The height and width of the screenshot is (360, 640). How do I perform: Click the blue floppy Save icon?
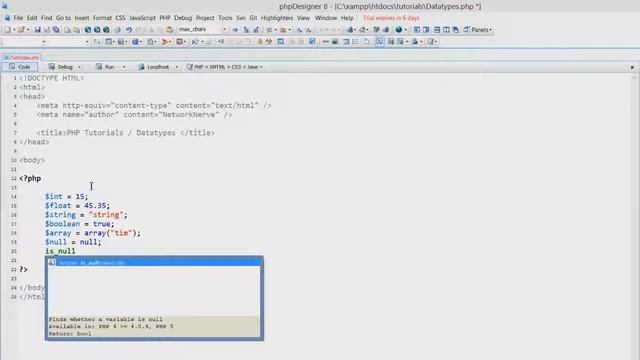coord(38,29)
